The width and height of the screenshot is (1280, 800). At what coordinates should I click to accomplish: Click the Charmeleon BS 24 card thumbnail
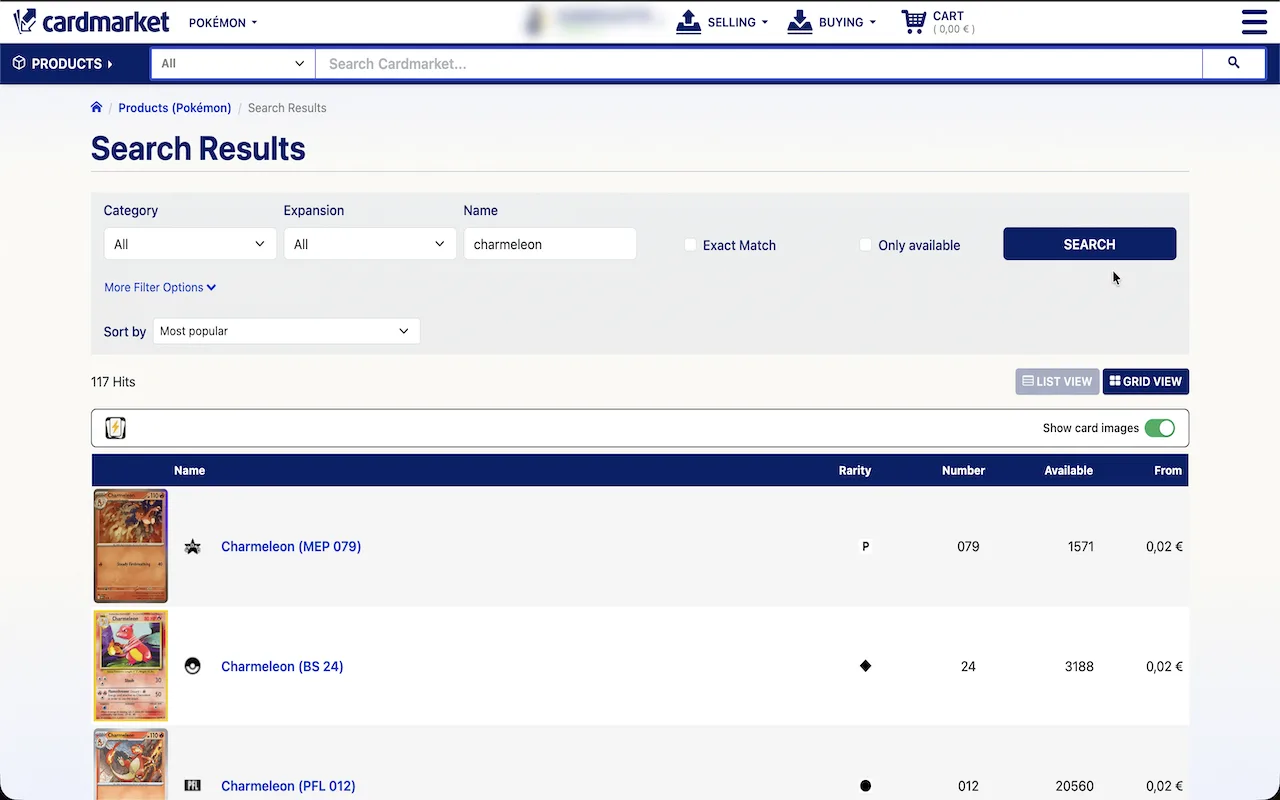pyautogui.click(x=131, y=666)
